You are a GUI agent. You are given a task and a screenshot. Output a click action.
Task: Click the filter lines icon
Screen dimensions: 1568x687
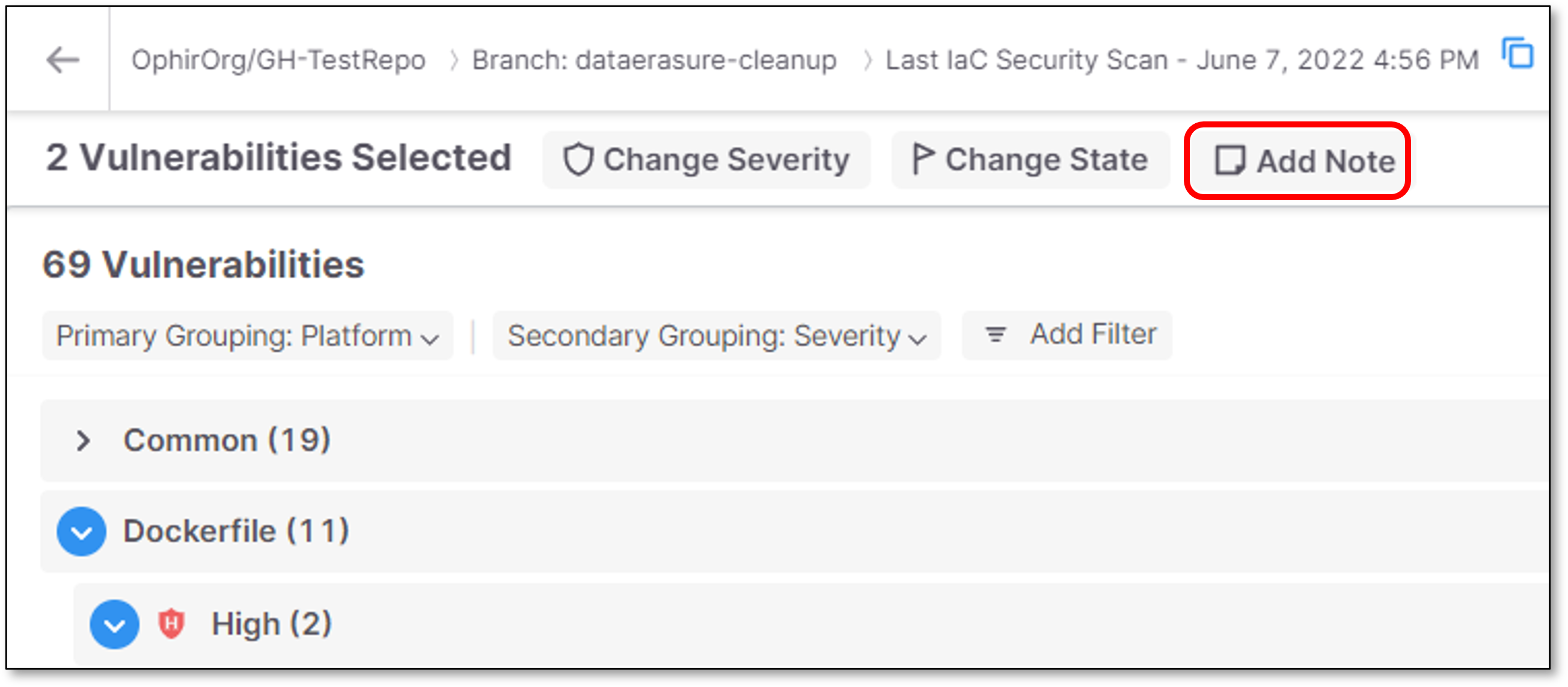(996, 335)
